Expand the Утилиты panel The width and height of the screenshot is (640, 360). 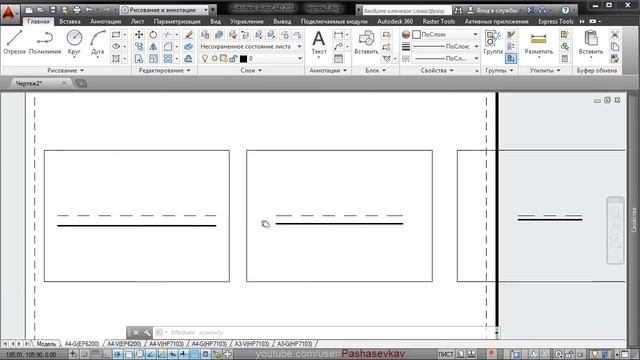coord(545,71)
